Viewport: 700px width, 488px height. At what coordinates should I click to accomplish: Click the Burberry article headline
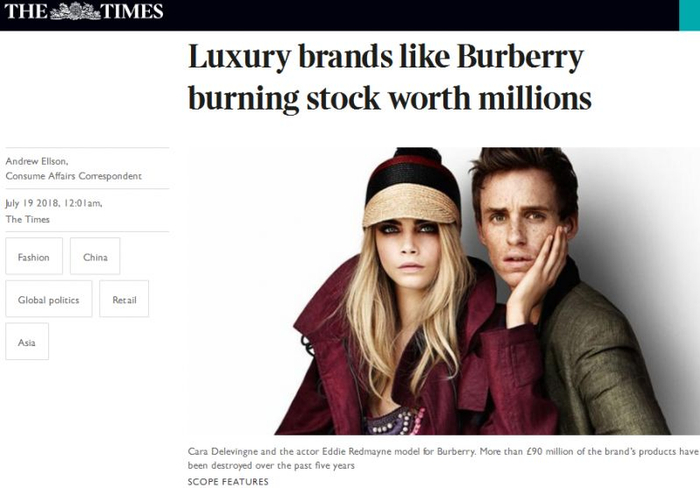point(390,77)
